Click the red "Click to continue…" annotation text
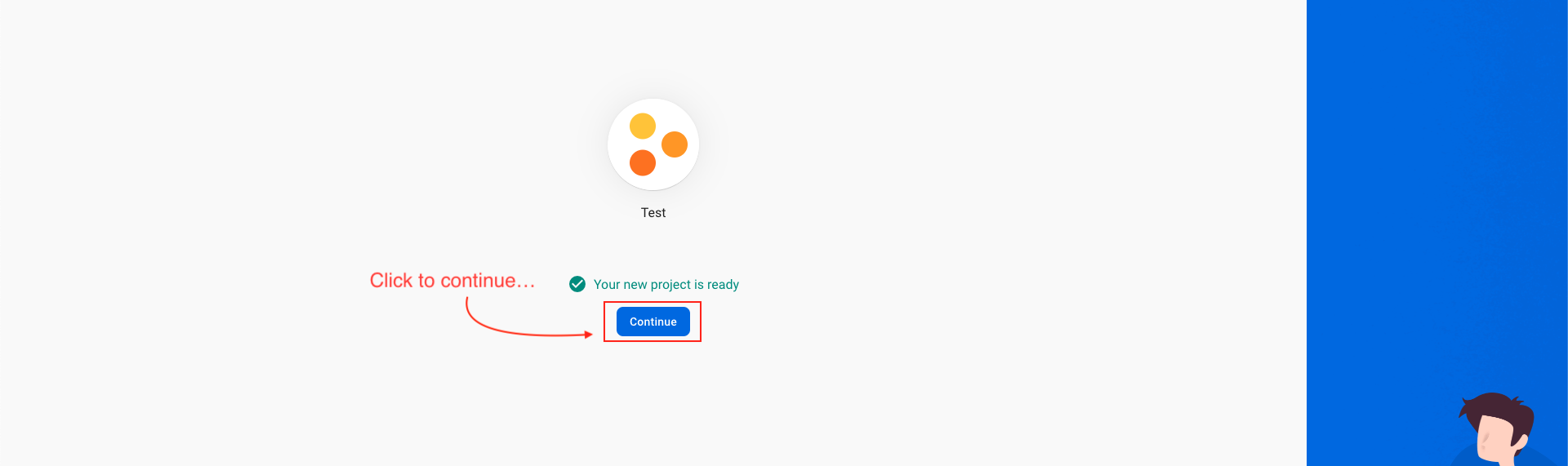The image size is (1568, 466). tap(452, 281)
